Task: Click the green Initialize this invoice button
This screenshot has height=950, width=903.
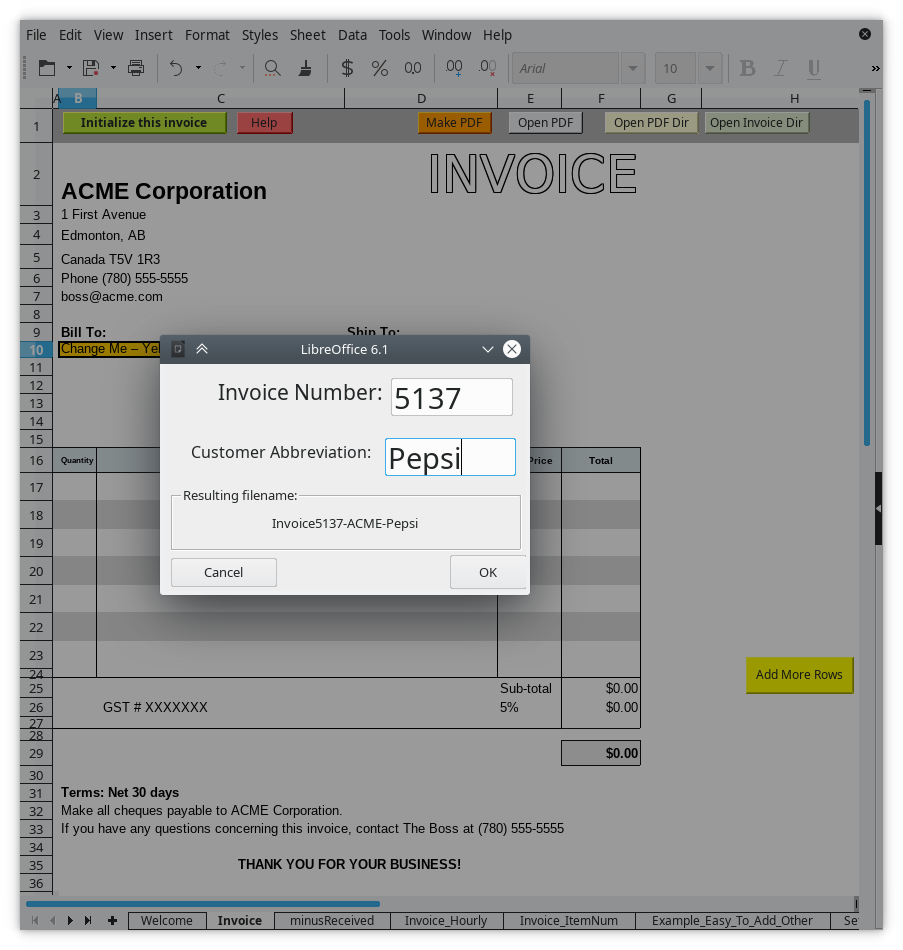Action: click(x=144, y=122)
